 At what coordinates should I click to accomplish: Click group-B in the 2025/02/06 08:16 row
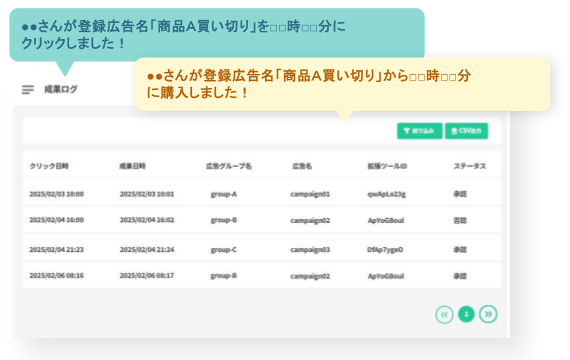coord(224,276)
